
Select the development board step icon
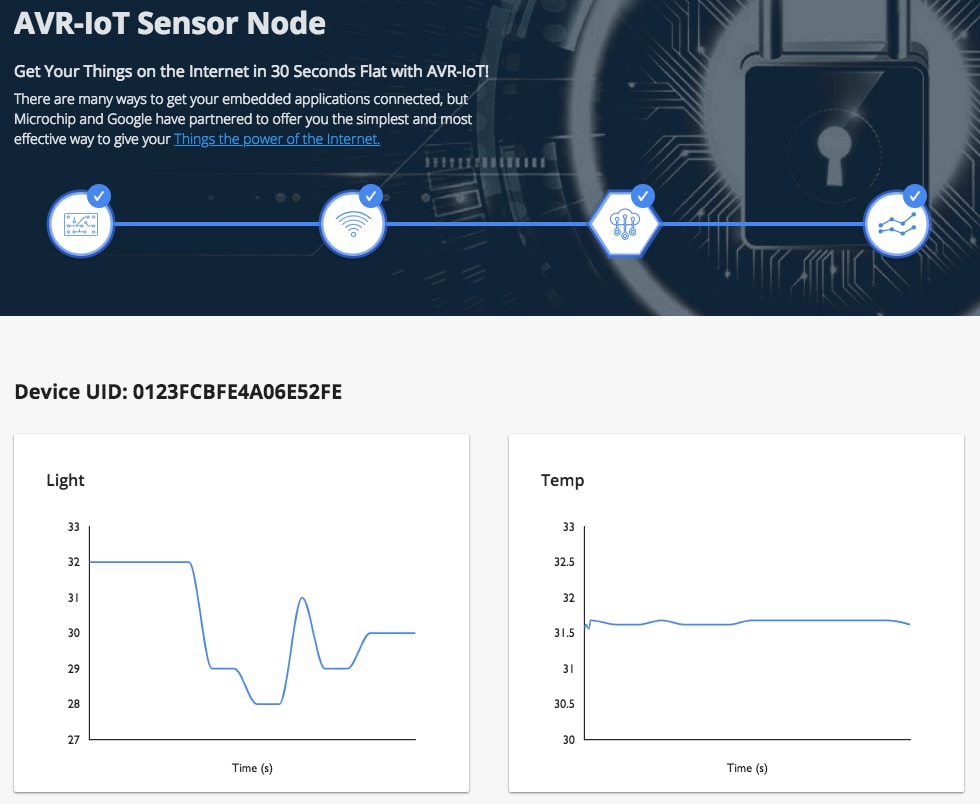(80, 222)
